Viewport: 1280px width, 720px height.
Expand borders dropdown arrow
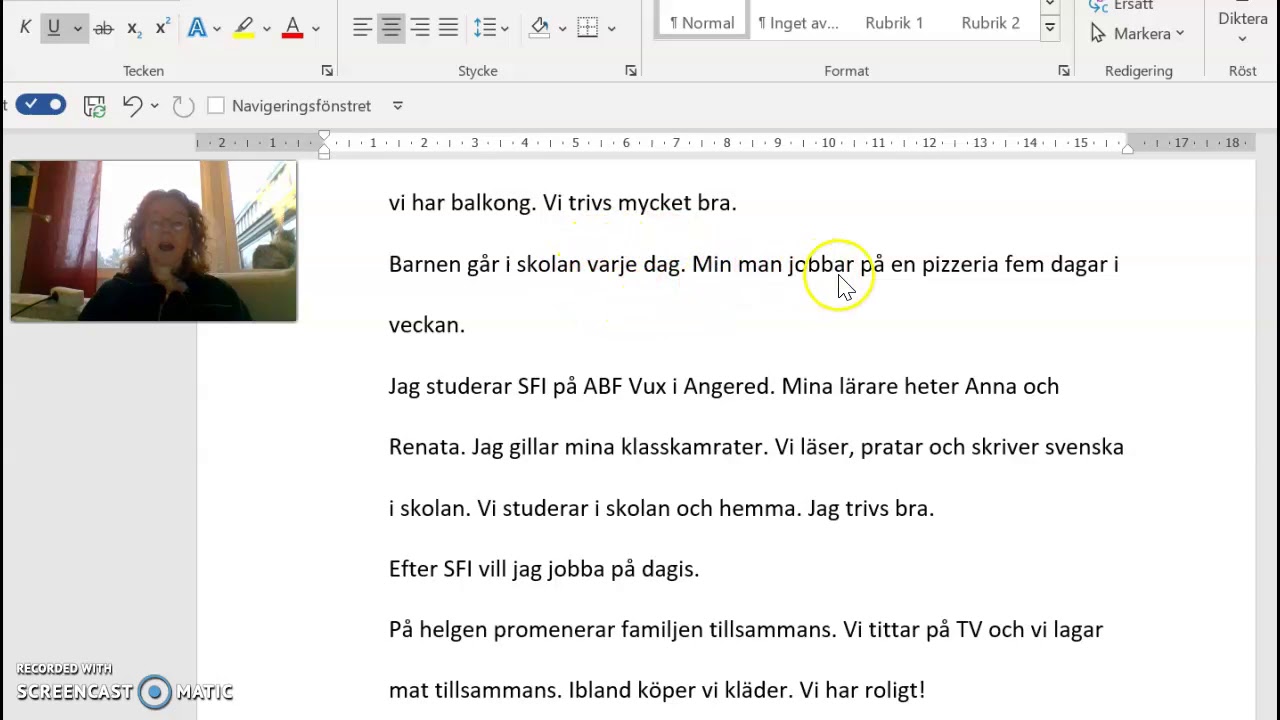611,28
